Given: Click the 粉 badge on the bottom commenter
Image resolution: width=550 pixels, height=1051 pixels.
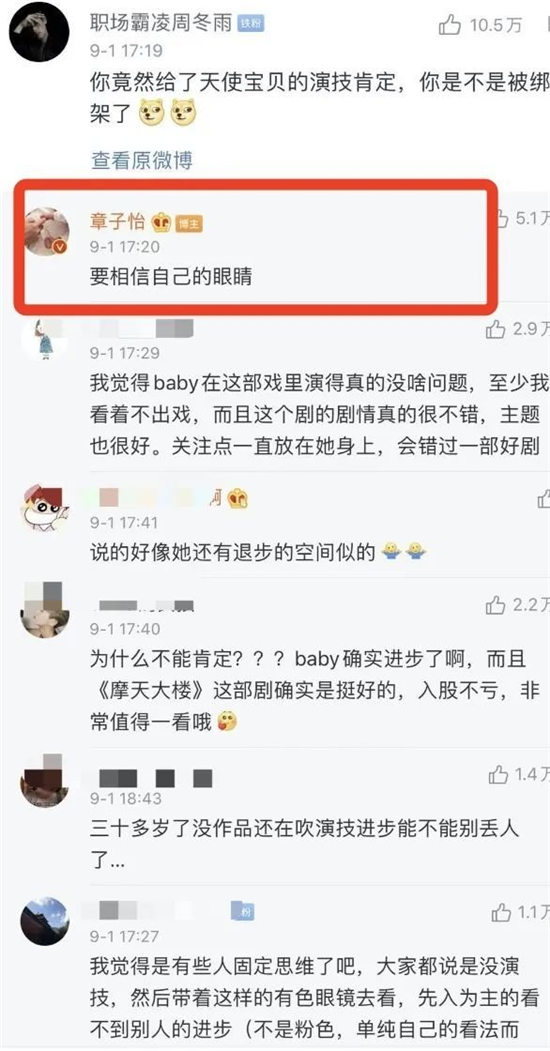Looking at the screenshot, I should pos(243,911).
